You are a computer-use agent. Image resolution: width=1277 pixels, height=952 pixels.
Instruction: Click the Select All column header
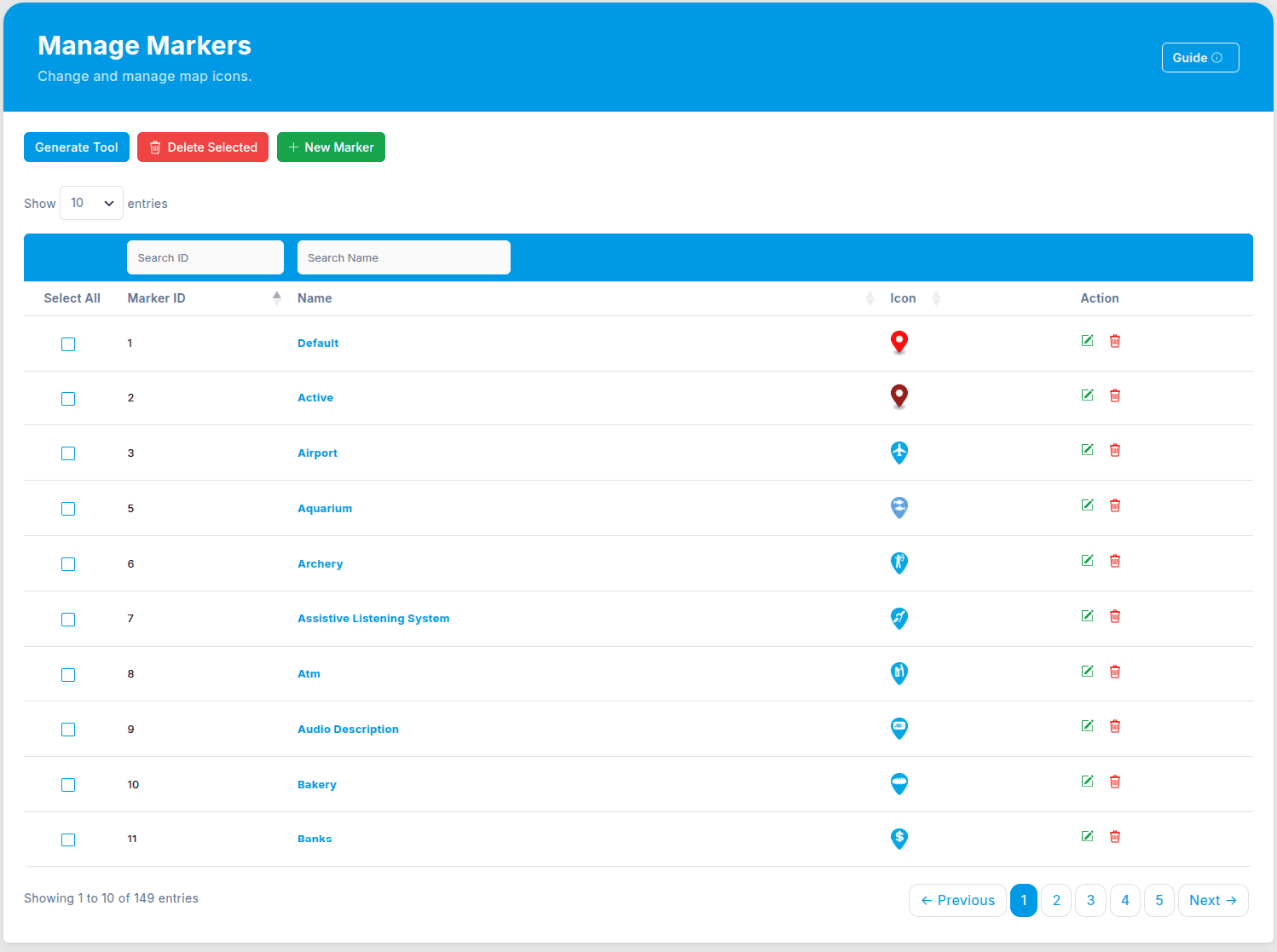pyautogui.click(x=72, y=298)
